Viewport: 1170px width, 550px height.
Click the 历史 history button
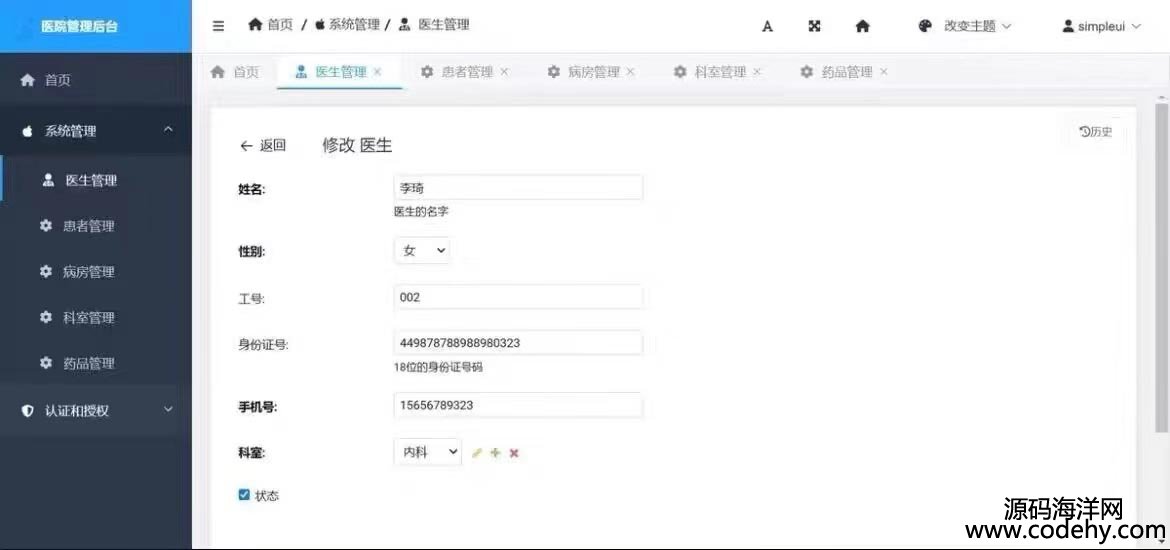tap(1096, 132)
